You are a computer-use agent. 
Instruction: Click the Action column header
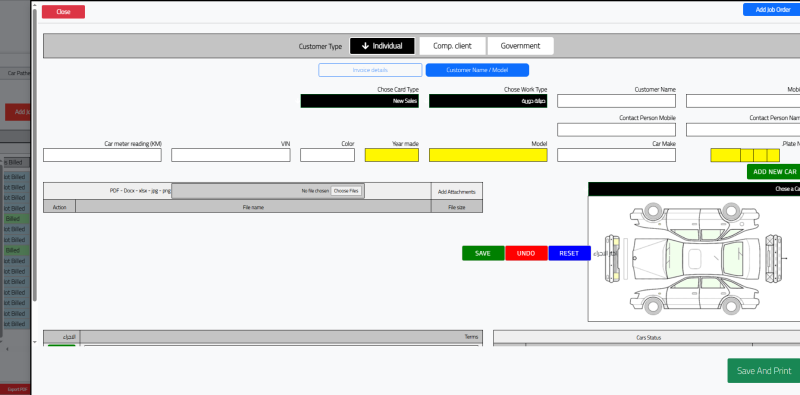coord(60,207)
